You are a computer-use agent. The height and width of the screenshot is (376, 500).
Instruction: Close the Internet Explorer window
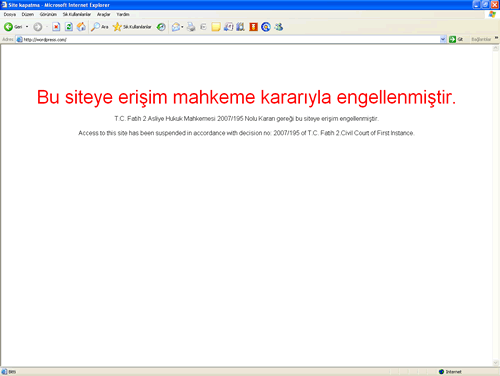tap(495, 5)
